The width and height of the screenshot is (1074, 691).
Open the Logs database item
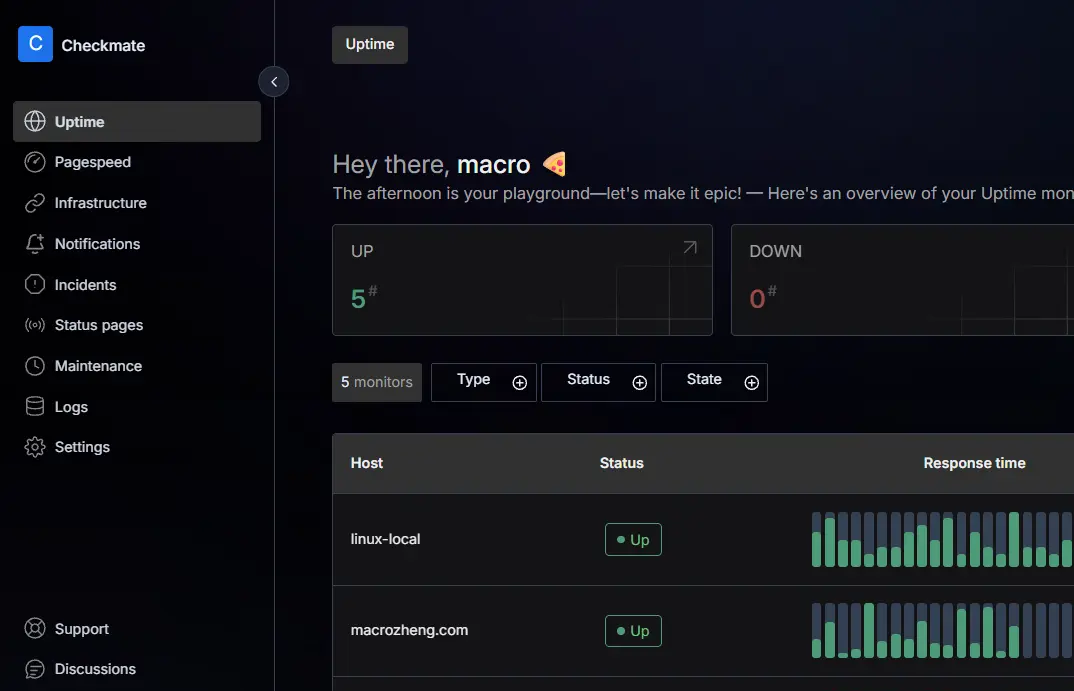71,407
